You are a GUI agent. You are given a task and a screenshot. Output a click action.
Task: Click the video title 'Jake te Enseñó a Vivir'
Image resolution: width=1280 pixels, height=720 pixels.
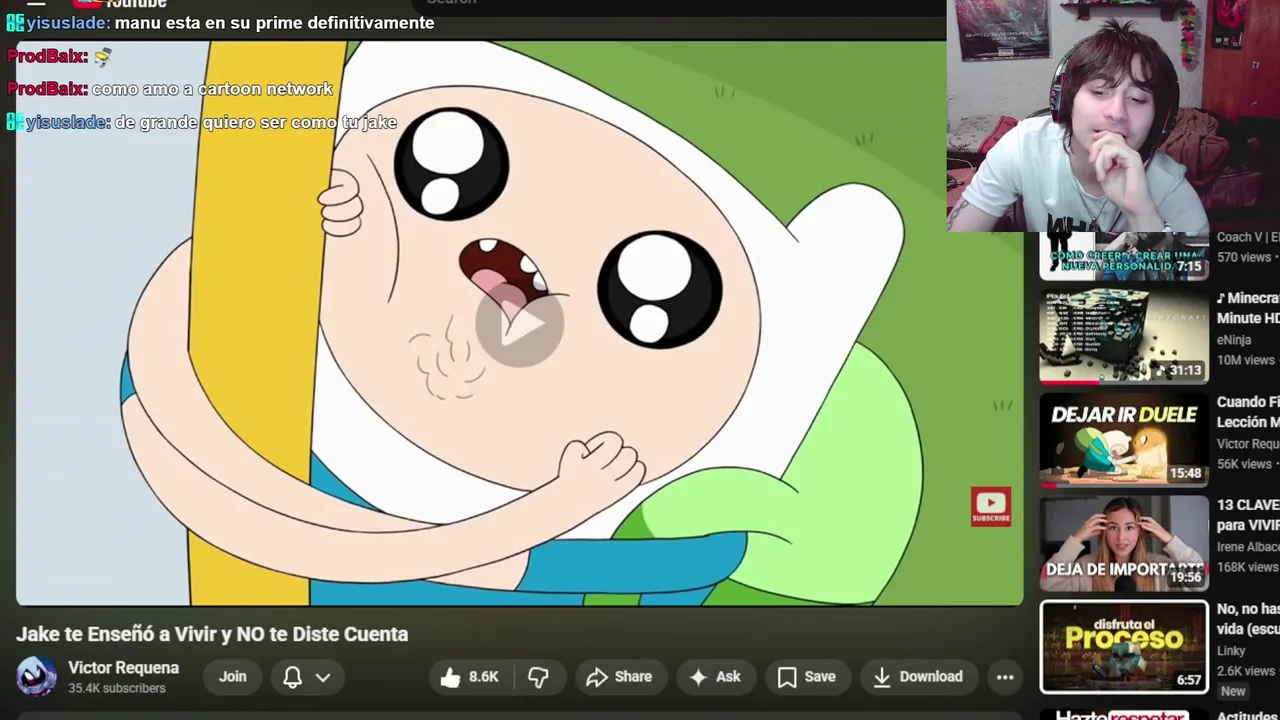pos(212,634)
